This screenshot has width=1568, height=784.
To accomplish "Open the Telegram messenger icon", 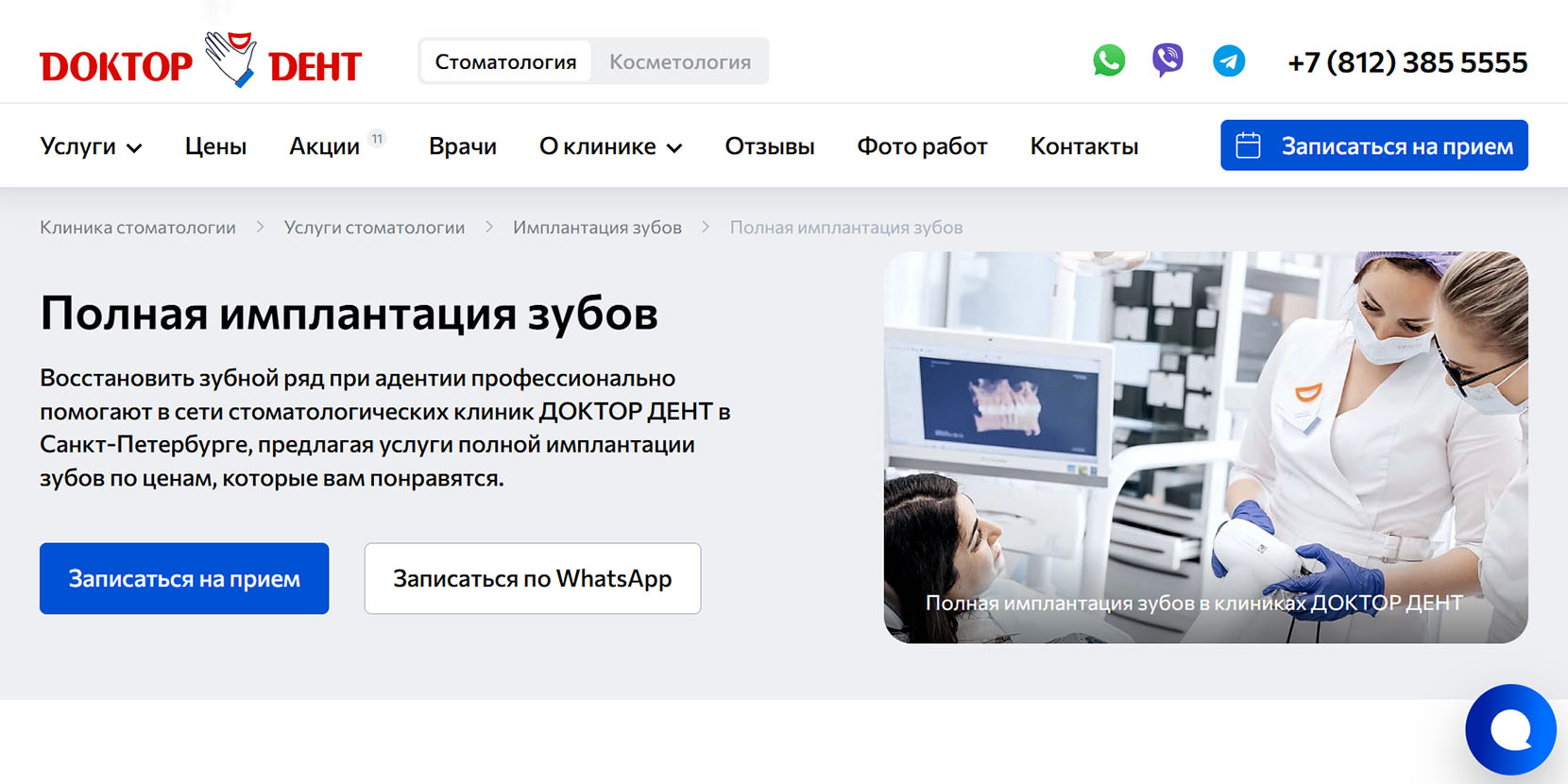I will point(1228,61).
